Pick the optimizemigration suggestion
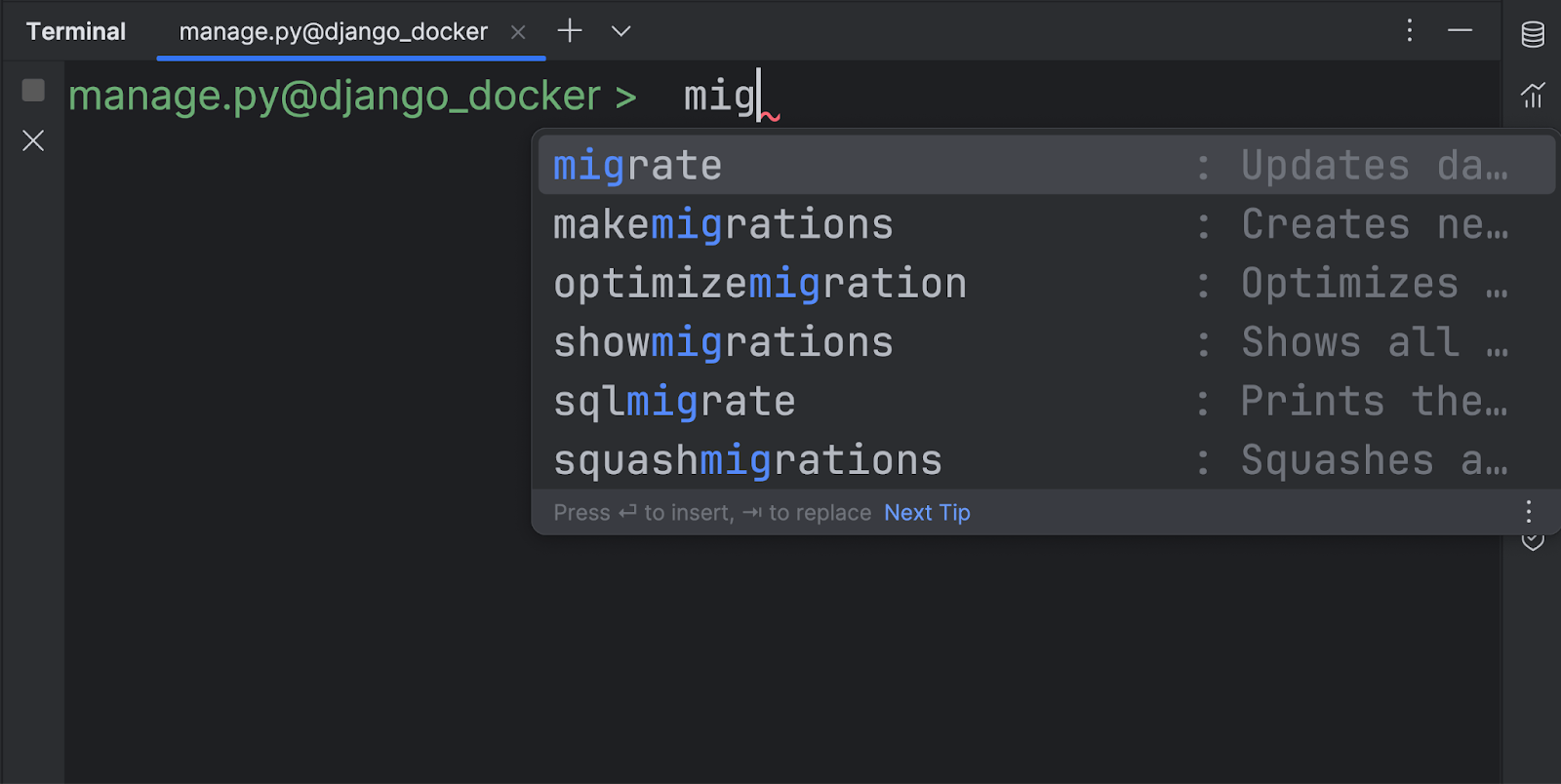This screenshot has width=1561, height=784. tap(760, 284)
